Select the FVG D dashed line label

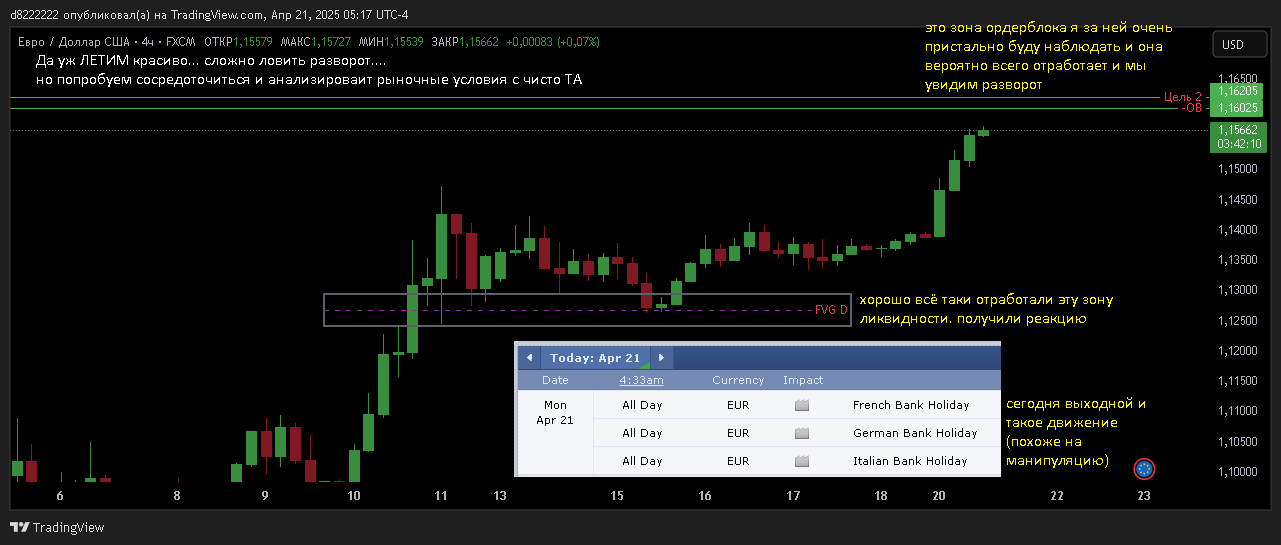coord(830,310)
